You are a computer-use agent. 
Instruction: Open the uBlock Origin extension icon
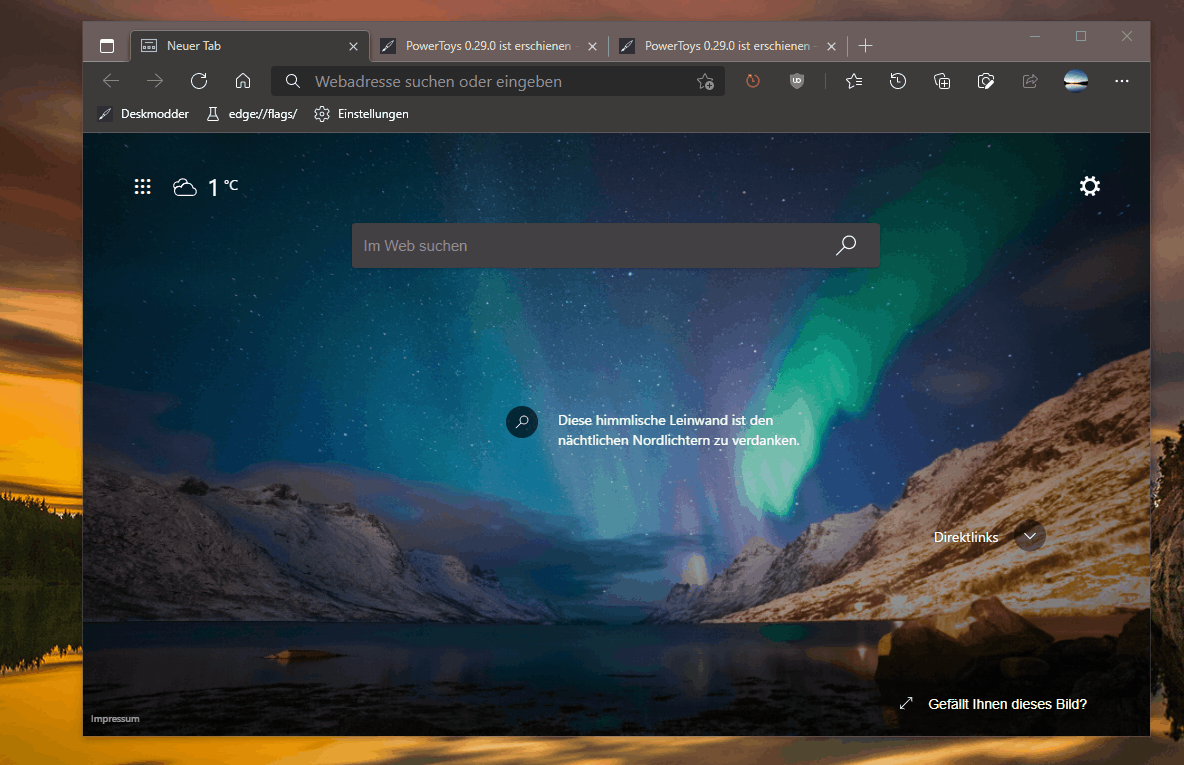tap(797, 81)
